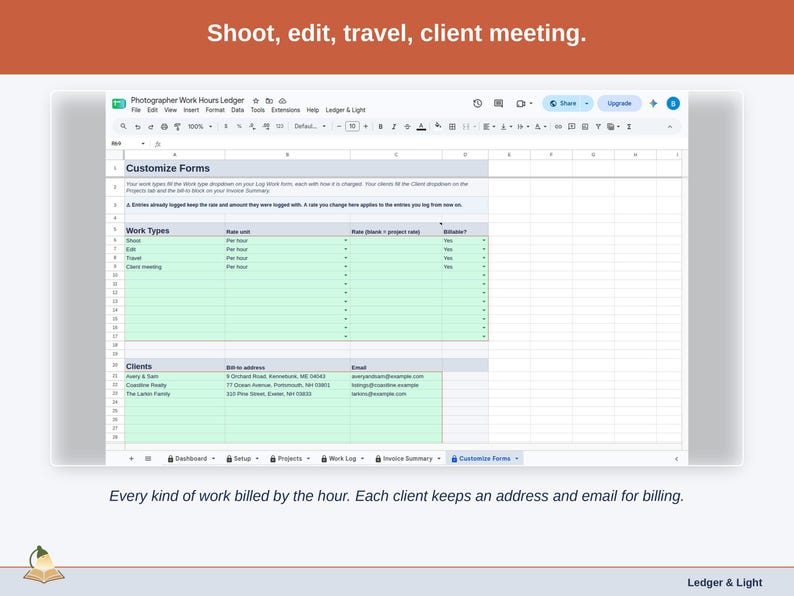Open the name box dropdown arrow
794x596 pixels.
coord(143,144)
